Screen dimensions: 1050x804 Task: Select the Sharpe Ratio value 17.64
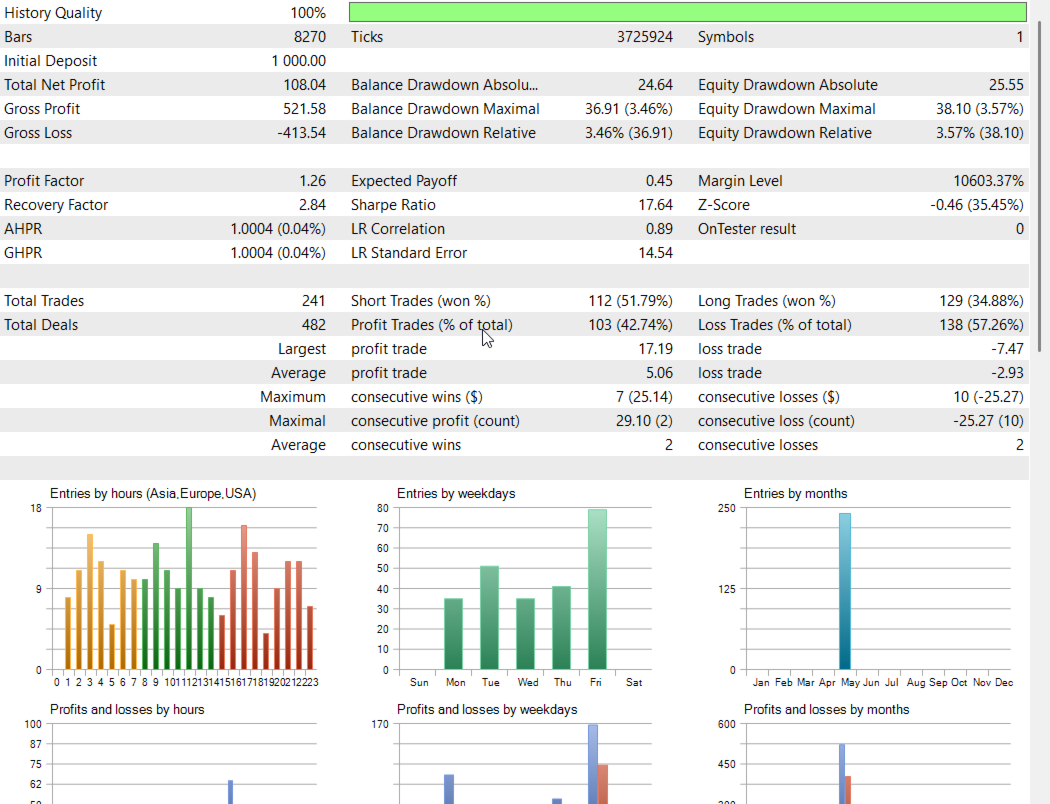point(655,205)
